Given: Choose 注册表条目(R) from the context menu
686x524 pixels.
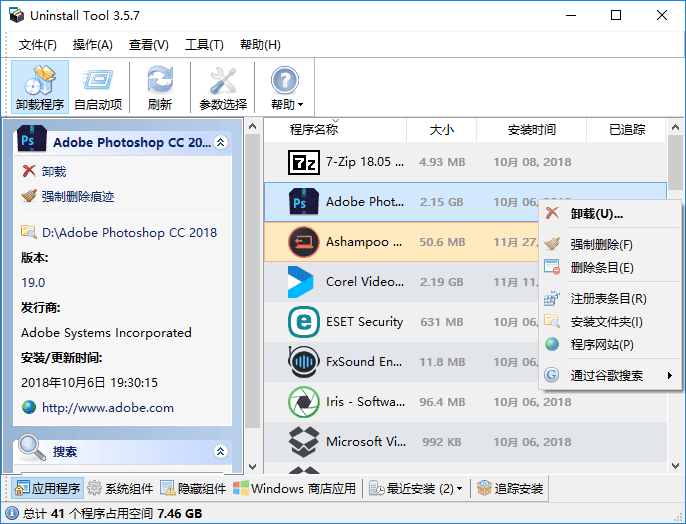Looking at the screenshot, I should (x=610, y=299).
